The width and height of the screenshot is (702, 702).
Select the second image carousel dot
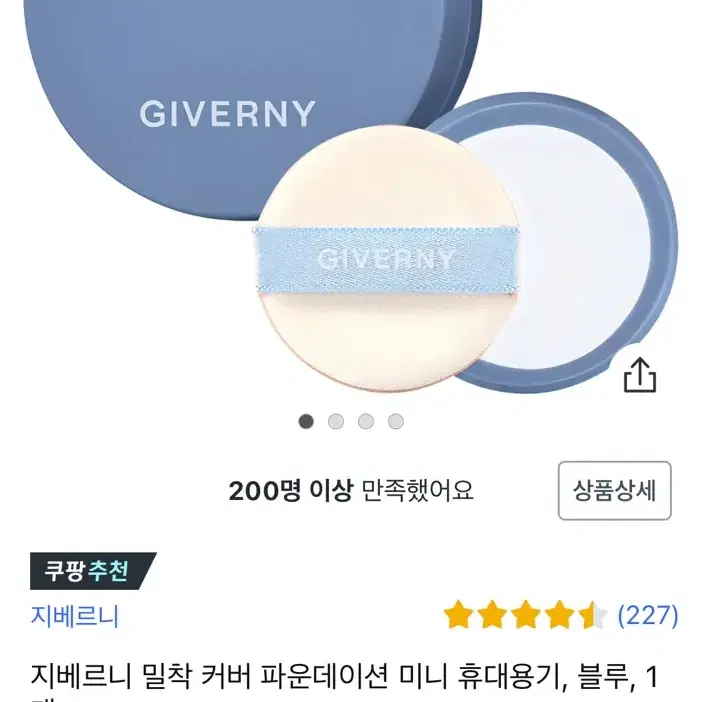[336, 421]
